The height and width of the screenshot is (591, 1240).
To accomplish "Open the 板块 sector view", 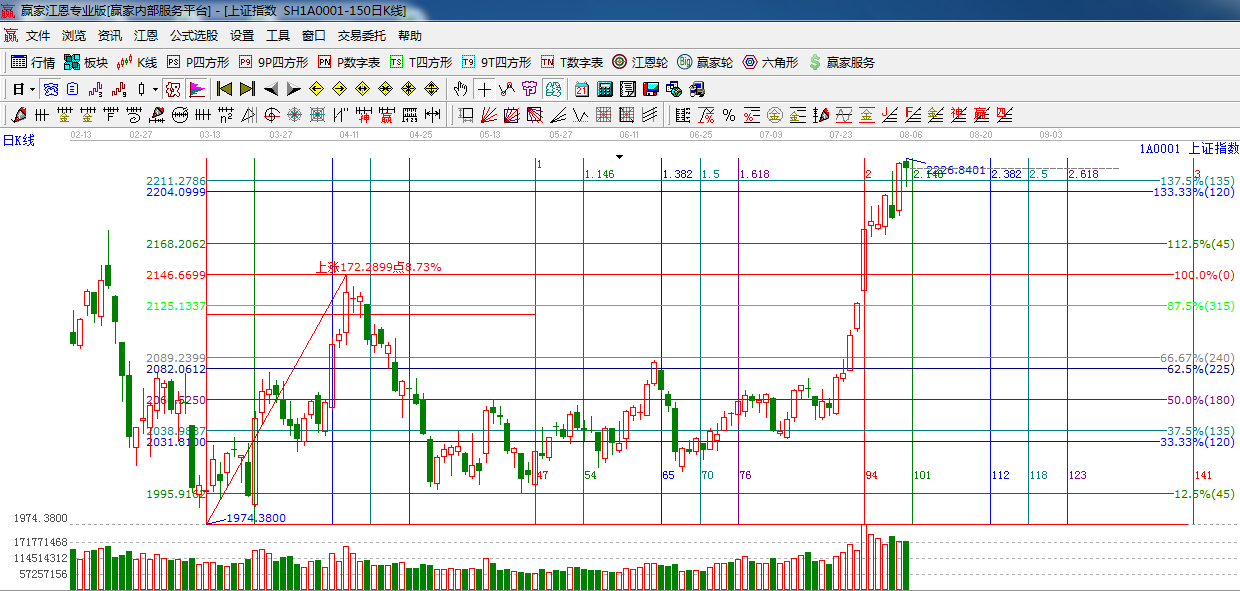I will click(85, 62).
